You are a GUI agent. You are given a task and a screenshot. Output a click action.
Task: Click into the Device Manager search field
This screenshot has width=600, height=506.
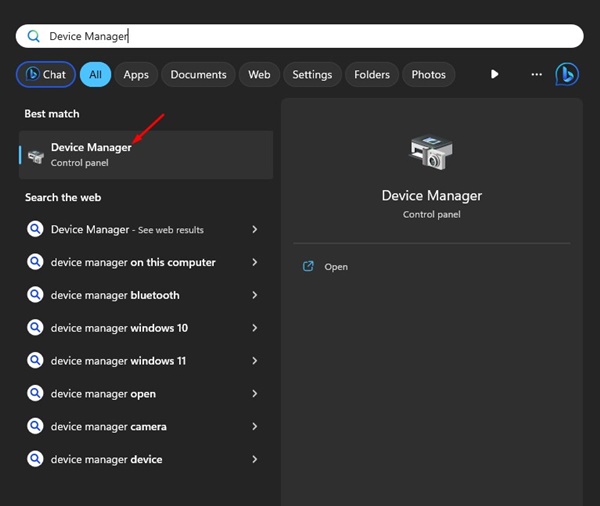pyautogui.click(x=299, y=36)
